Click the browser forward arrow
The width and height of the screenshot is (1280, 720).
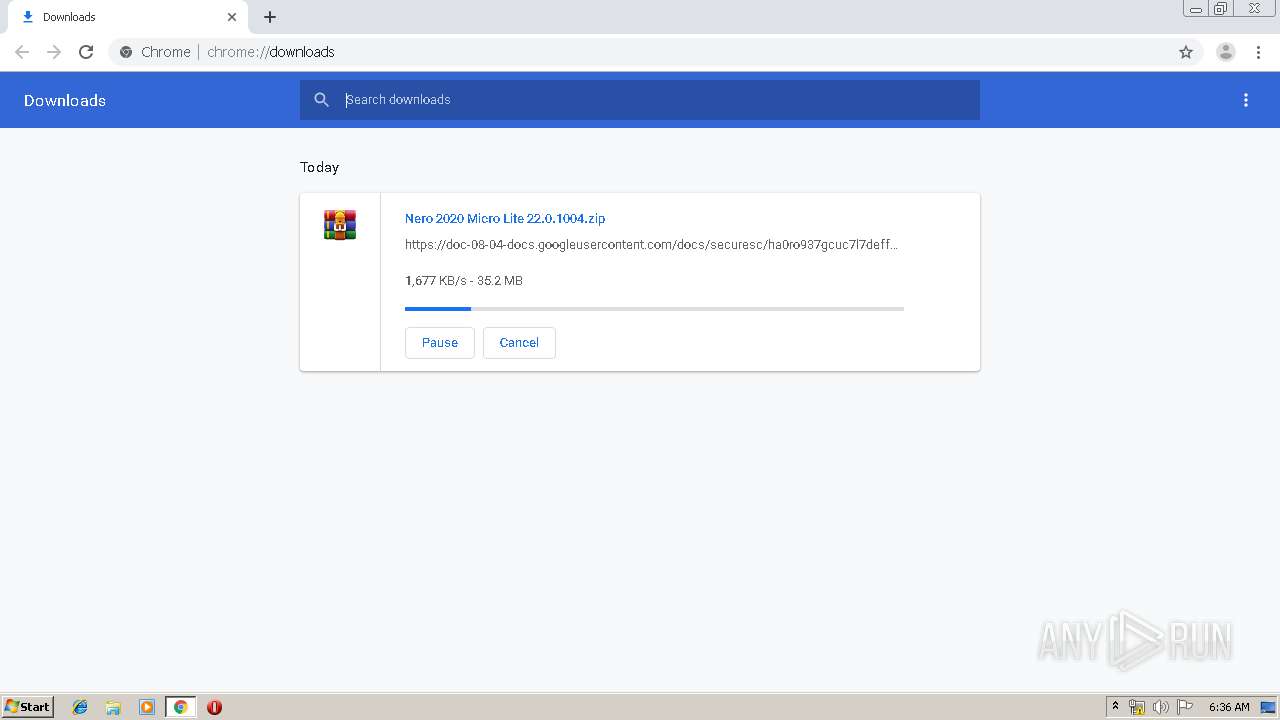(x=54, y=52)
